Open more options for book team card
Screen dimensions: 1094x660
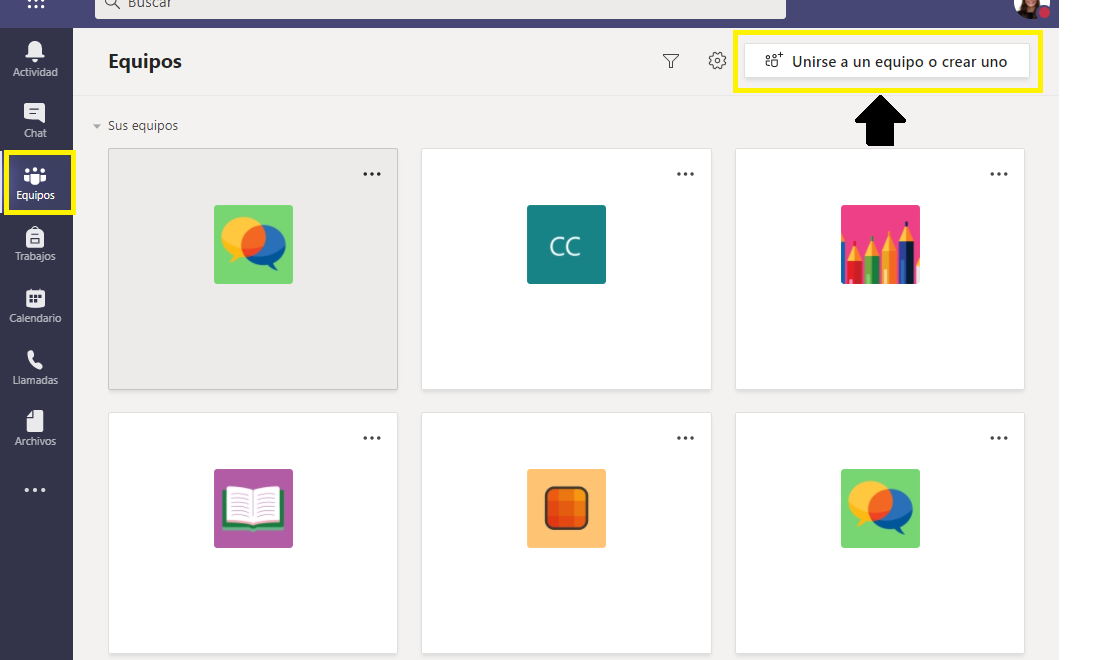click(x=372, y=438)
